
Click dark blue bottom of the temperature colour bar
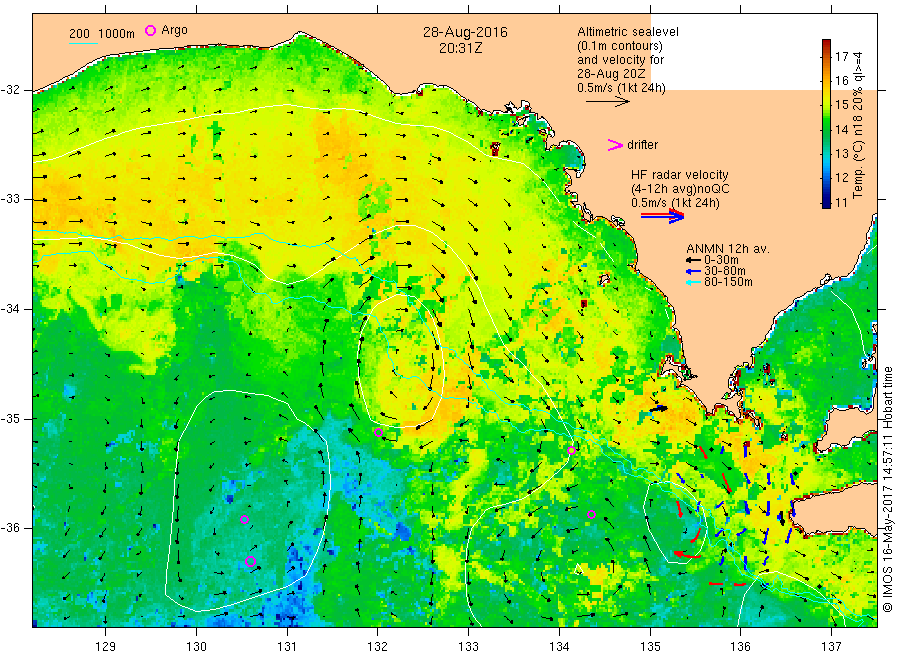coord(826,202)
